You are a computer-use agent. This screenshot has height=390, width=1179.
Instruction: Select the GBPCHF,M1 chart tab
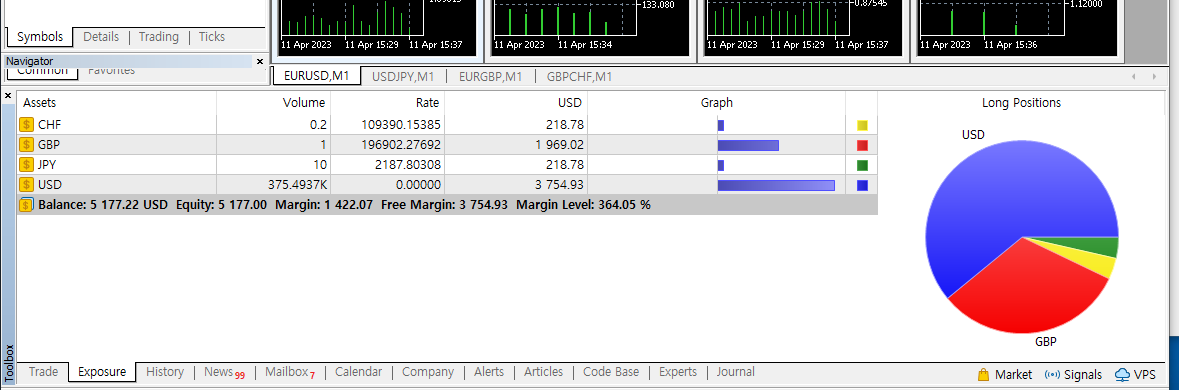coord(579,76)
